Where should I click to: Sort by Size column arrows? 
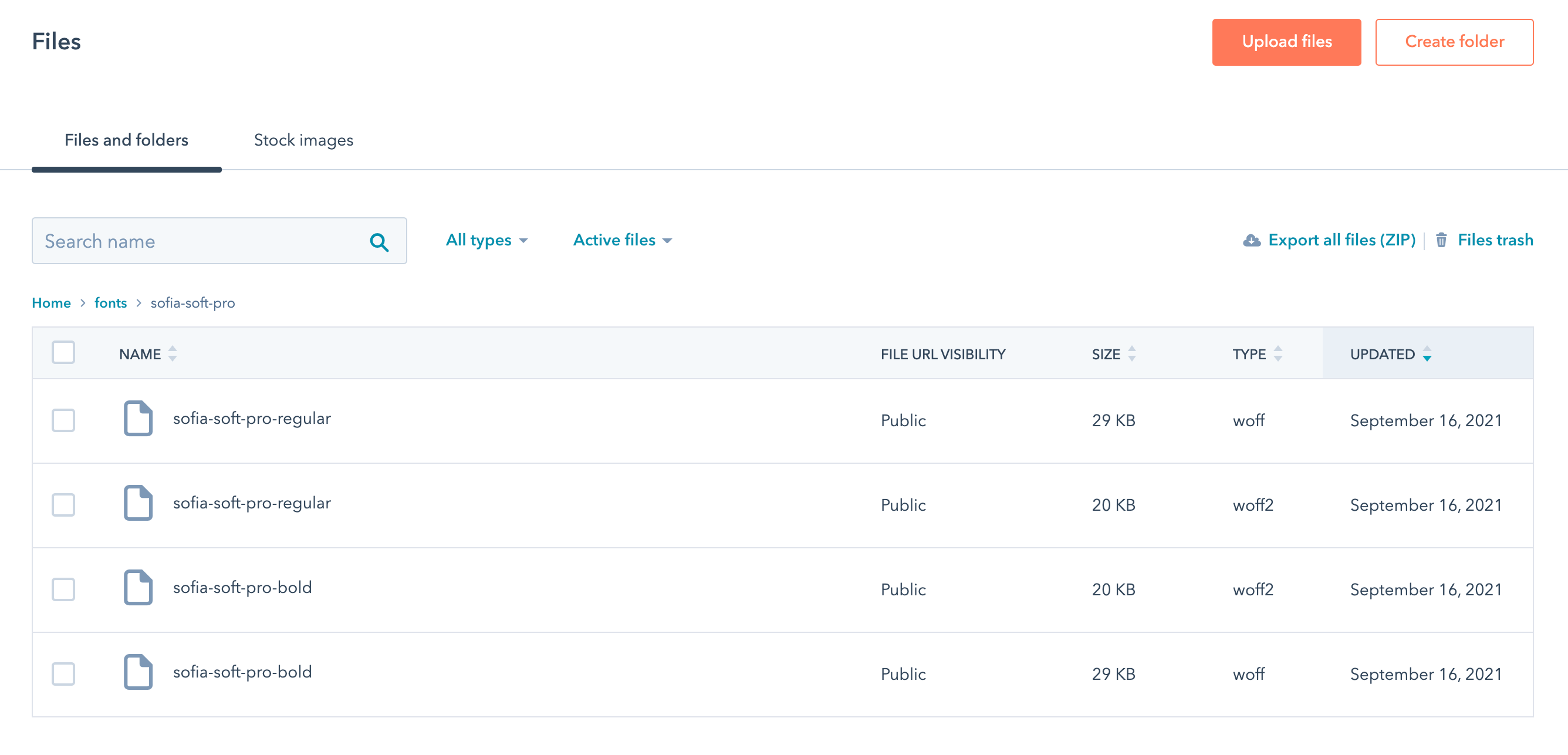[x=1131, y=354]
